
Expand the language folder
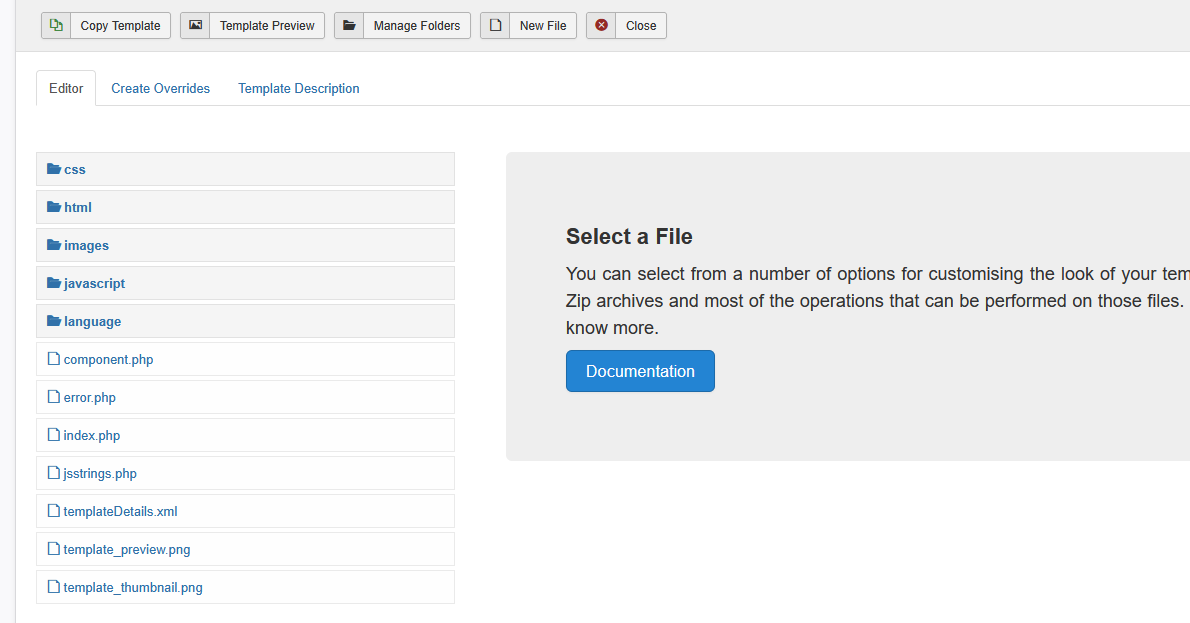coord(91,322)
